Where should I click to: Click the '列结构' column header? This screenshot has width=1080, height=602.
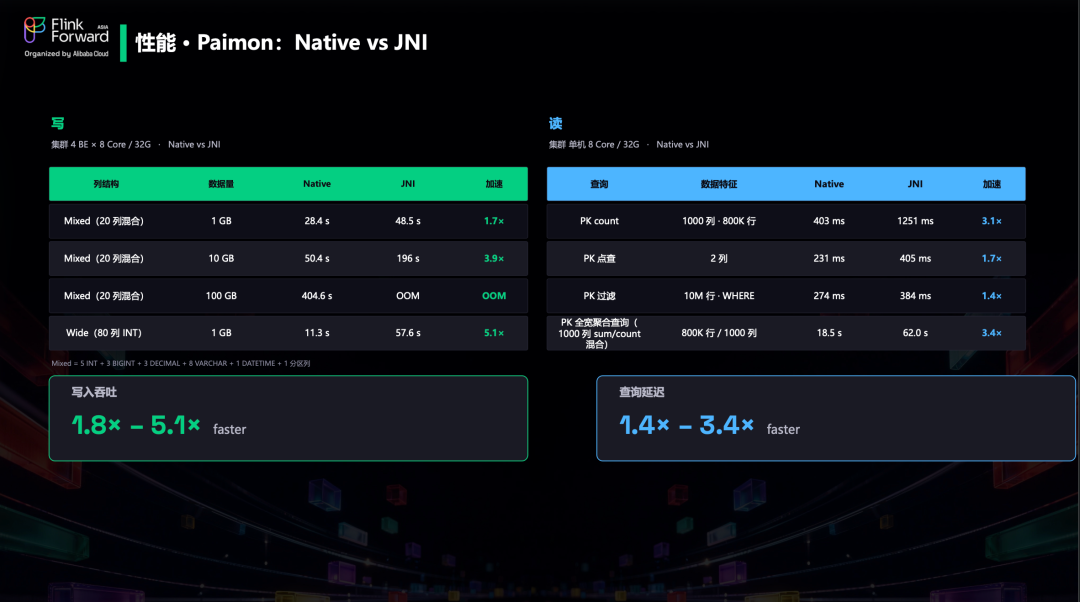[x=106, y=184]
